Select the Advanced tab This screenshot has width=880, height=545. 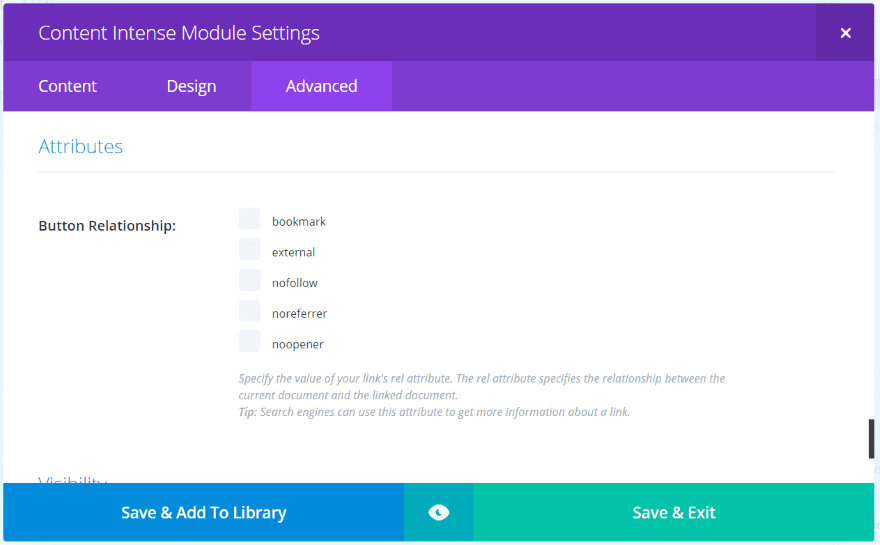coord(321,86)
